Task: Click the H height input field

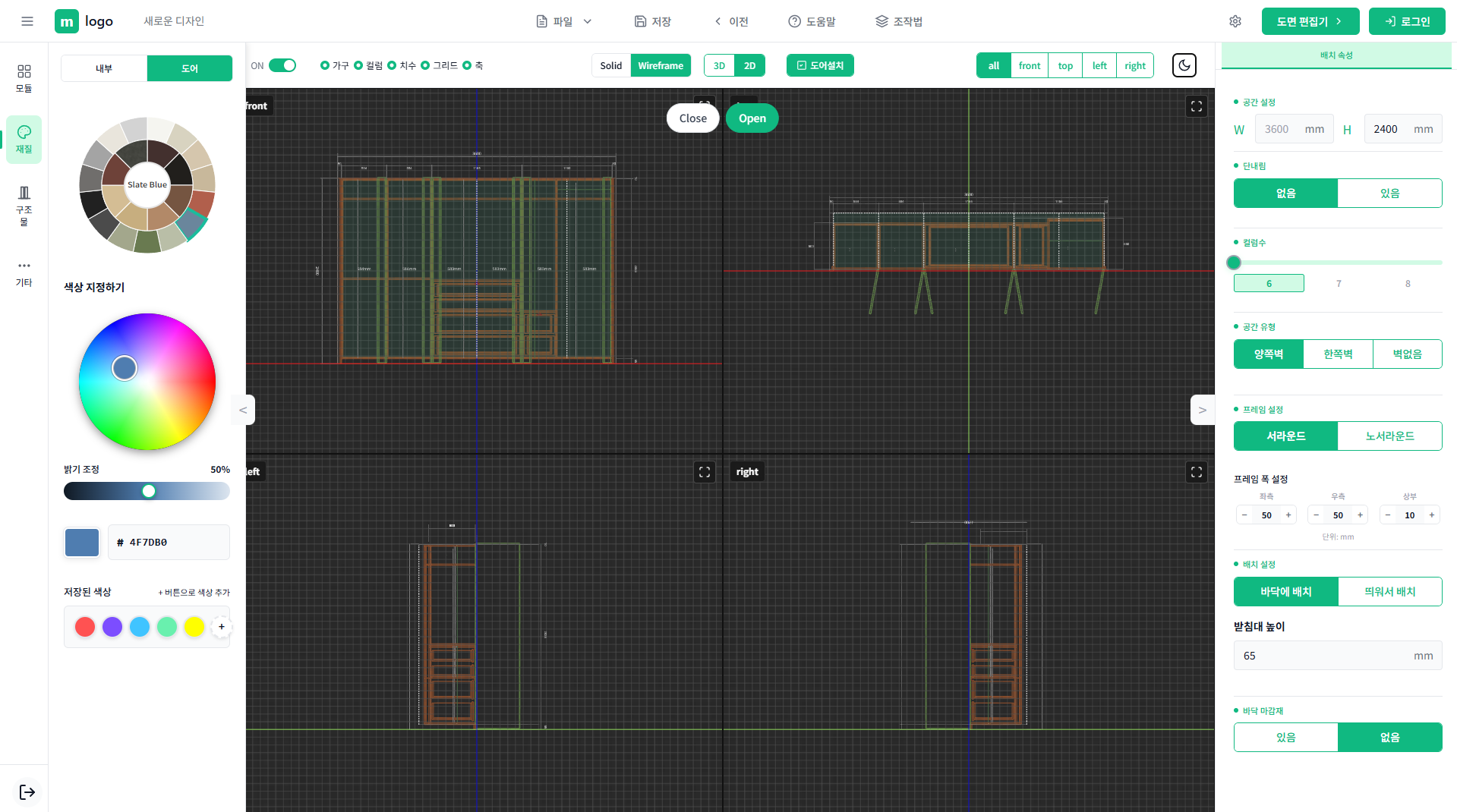Action: [x=1403, y=129]
